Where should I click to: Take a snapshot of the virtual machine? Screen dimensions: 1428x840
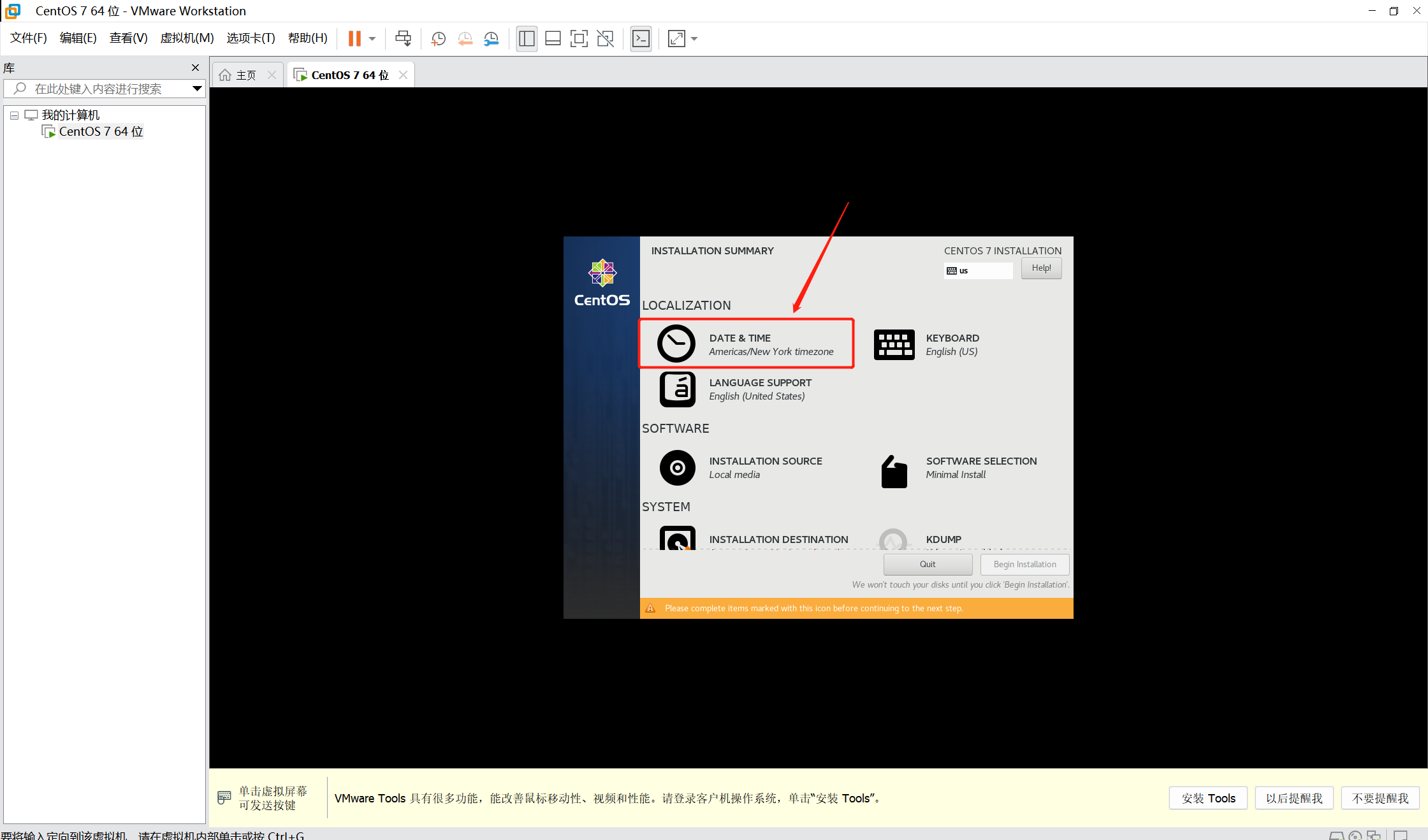pyautogui.click(x=438, y=38)
